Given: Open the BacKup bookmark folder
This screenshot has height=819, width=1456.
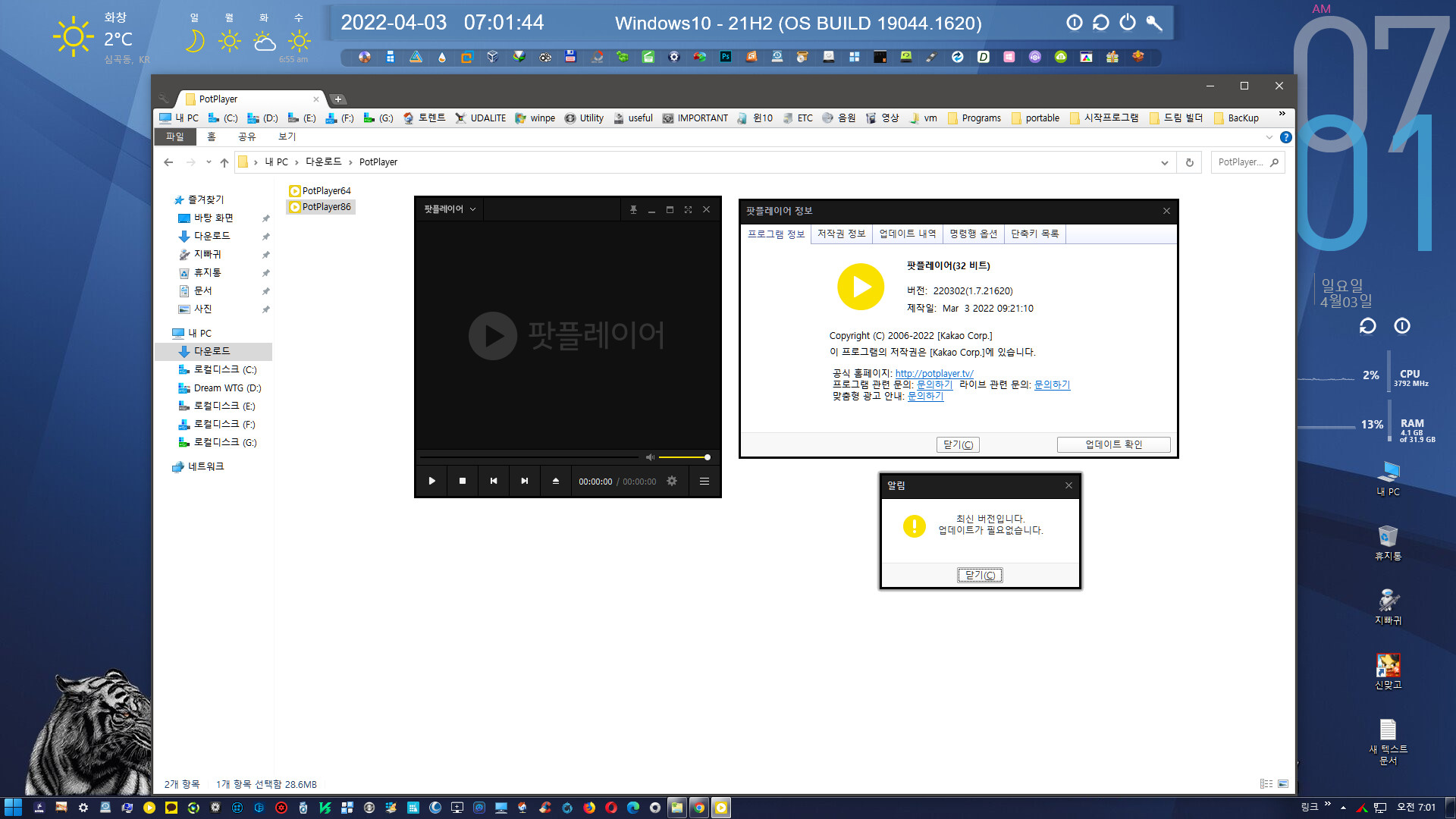Looking at the screenshot, I should click(x=1236, y=118).
